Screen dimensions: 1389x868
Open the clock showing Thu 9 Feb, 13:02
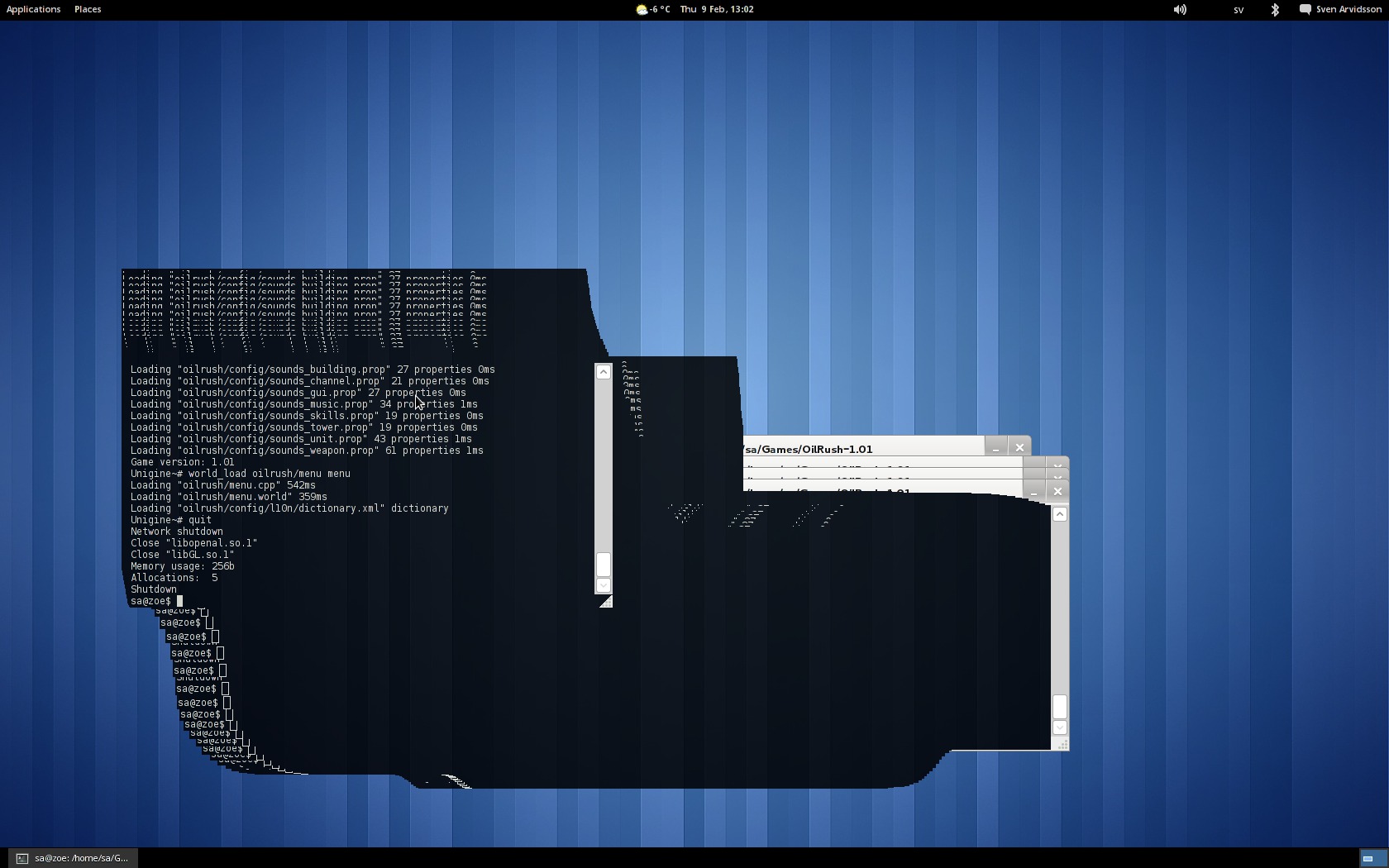(x=716, y=9)
